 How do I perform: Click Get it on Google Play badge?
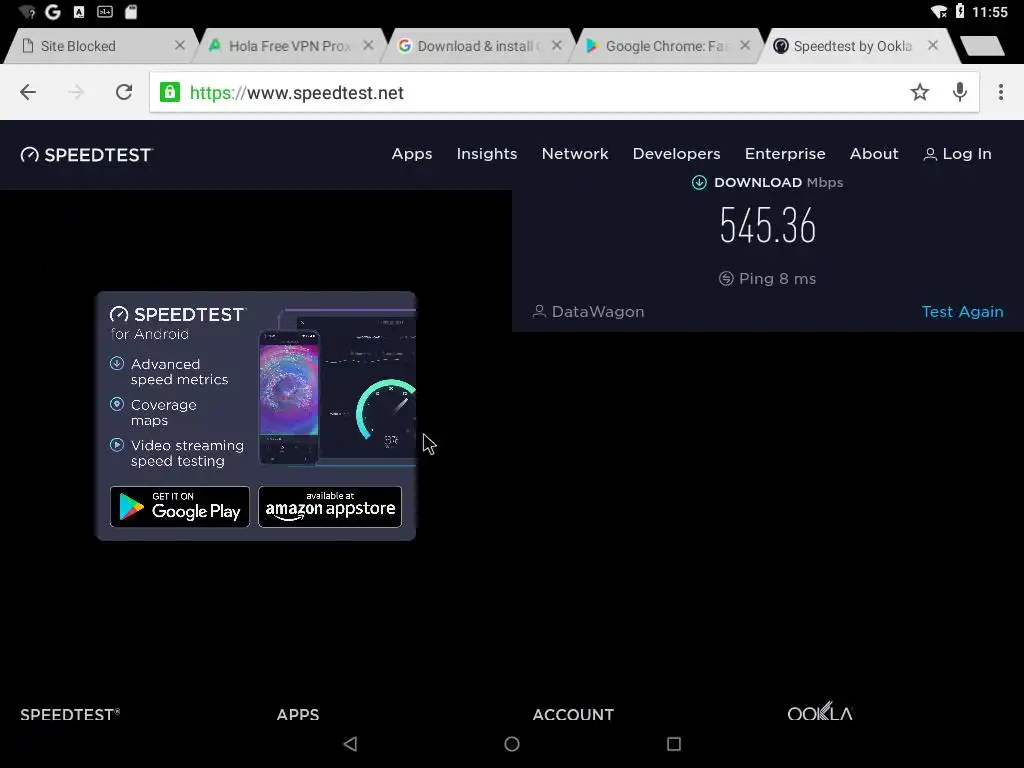(180, 507)
